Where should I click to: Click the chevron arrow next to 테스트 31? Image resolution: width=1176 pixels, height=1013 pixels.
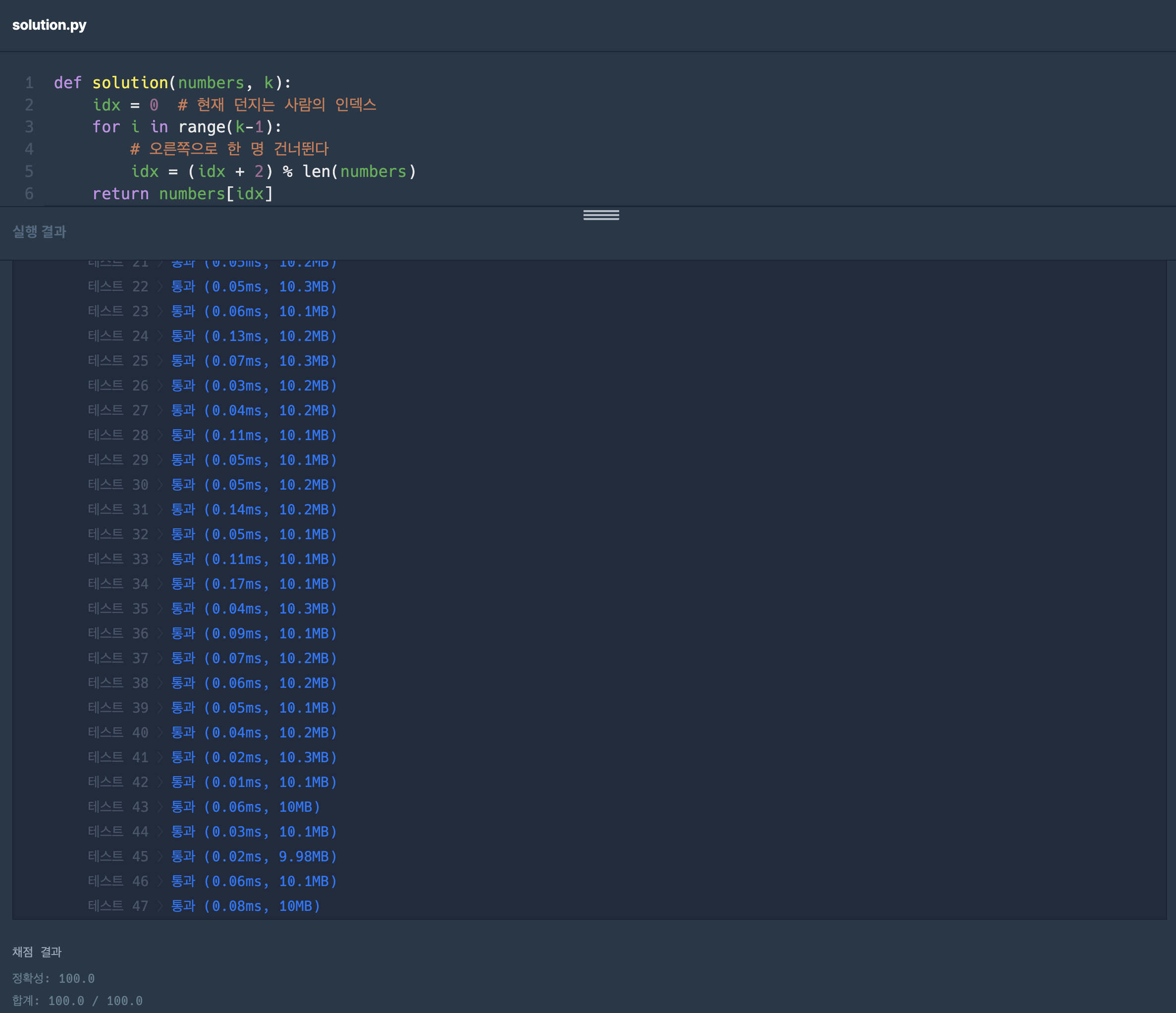tap(160, 510)
